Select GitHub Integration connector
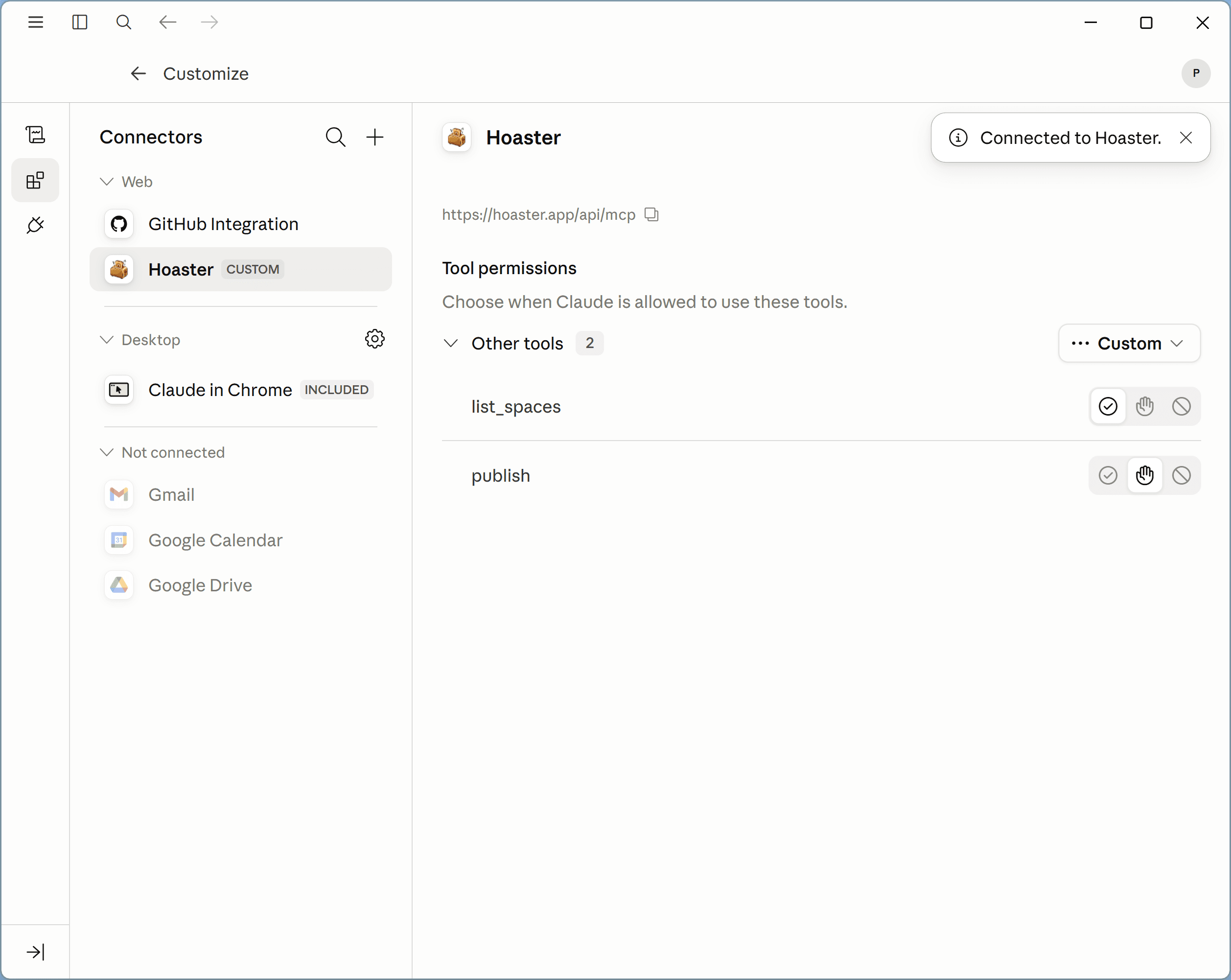The height and width of the screenshot is (980, 1231). [240, 224]
